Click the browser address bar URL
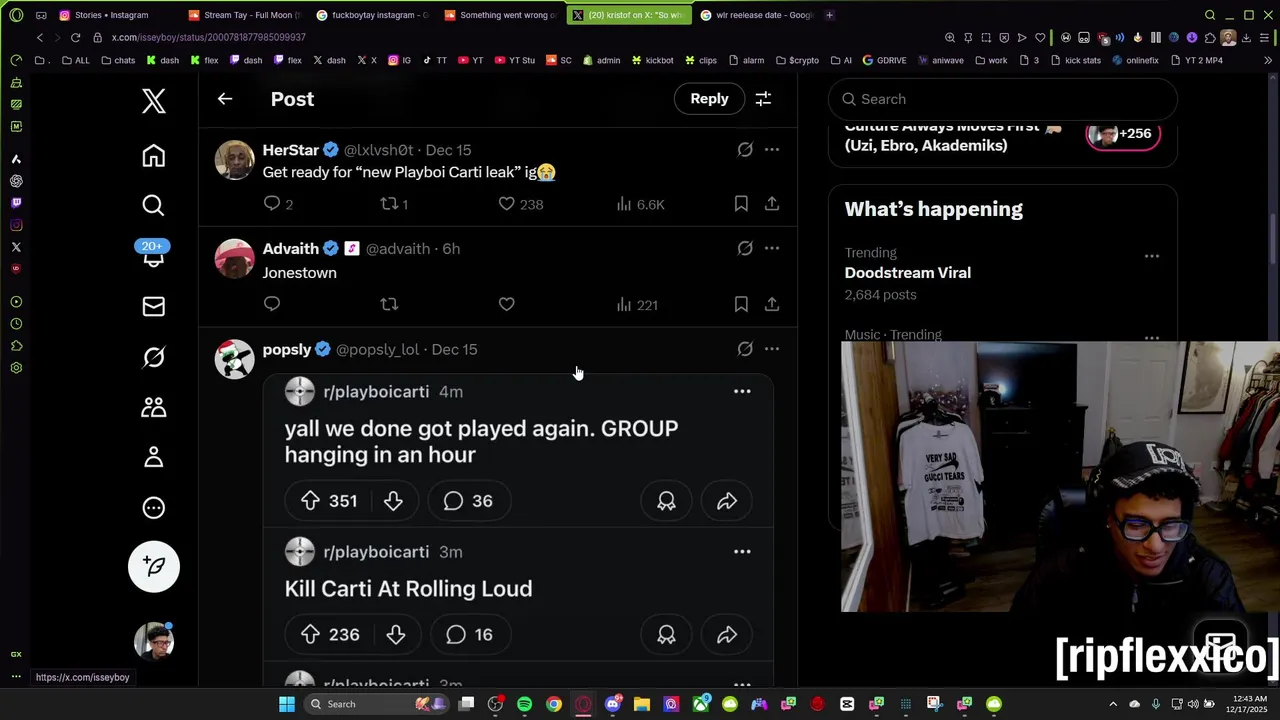Viewport: 1280px width, 720px height. (x=208, y=38)
